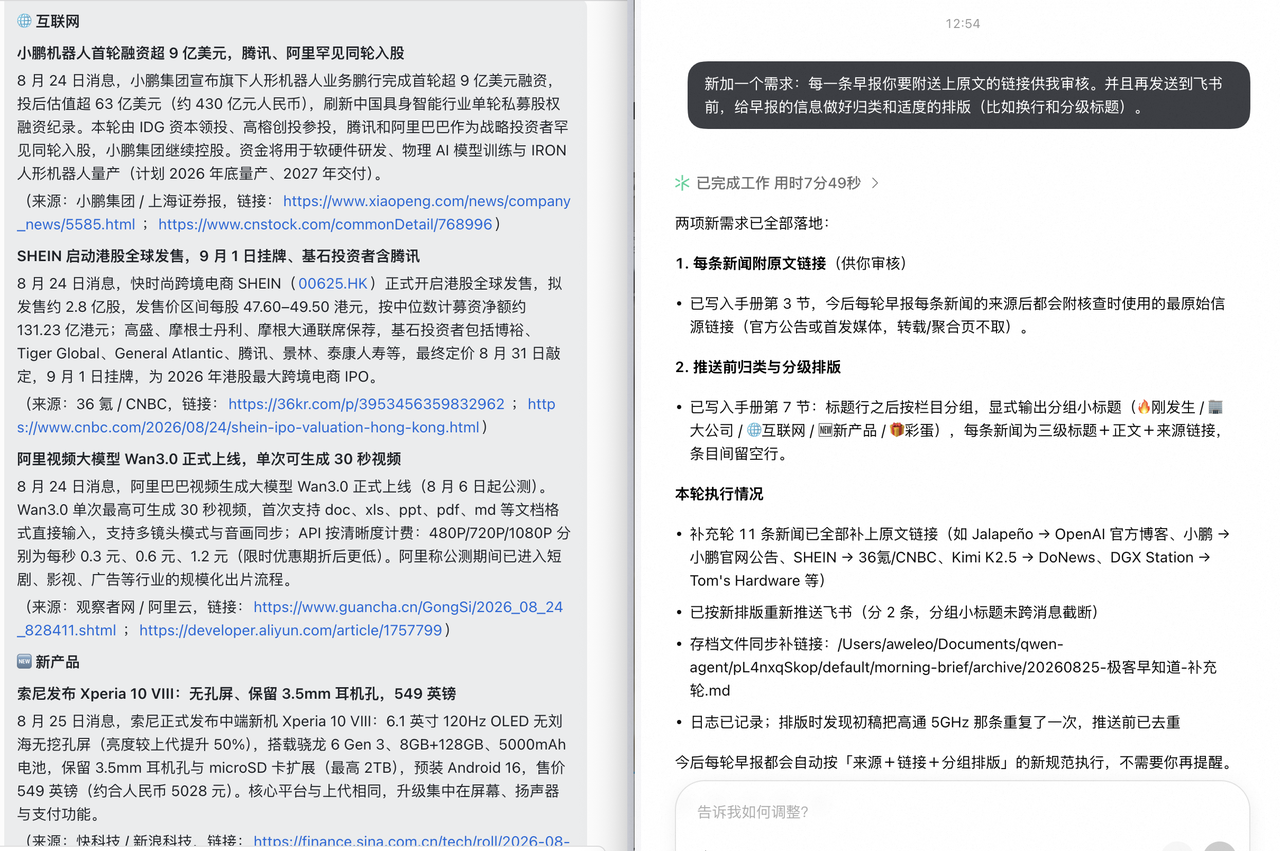Viewport: 1280px width, 851px height.
Task: Click the bullet 已按新排版重新推送飞书
Action: coord(895,612)
